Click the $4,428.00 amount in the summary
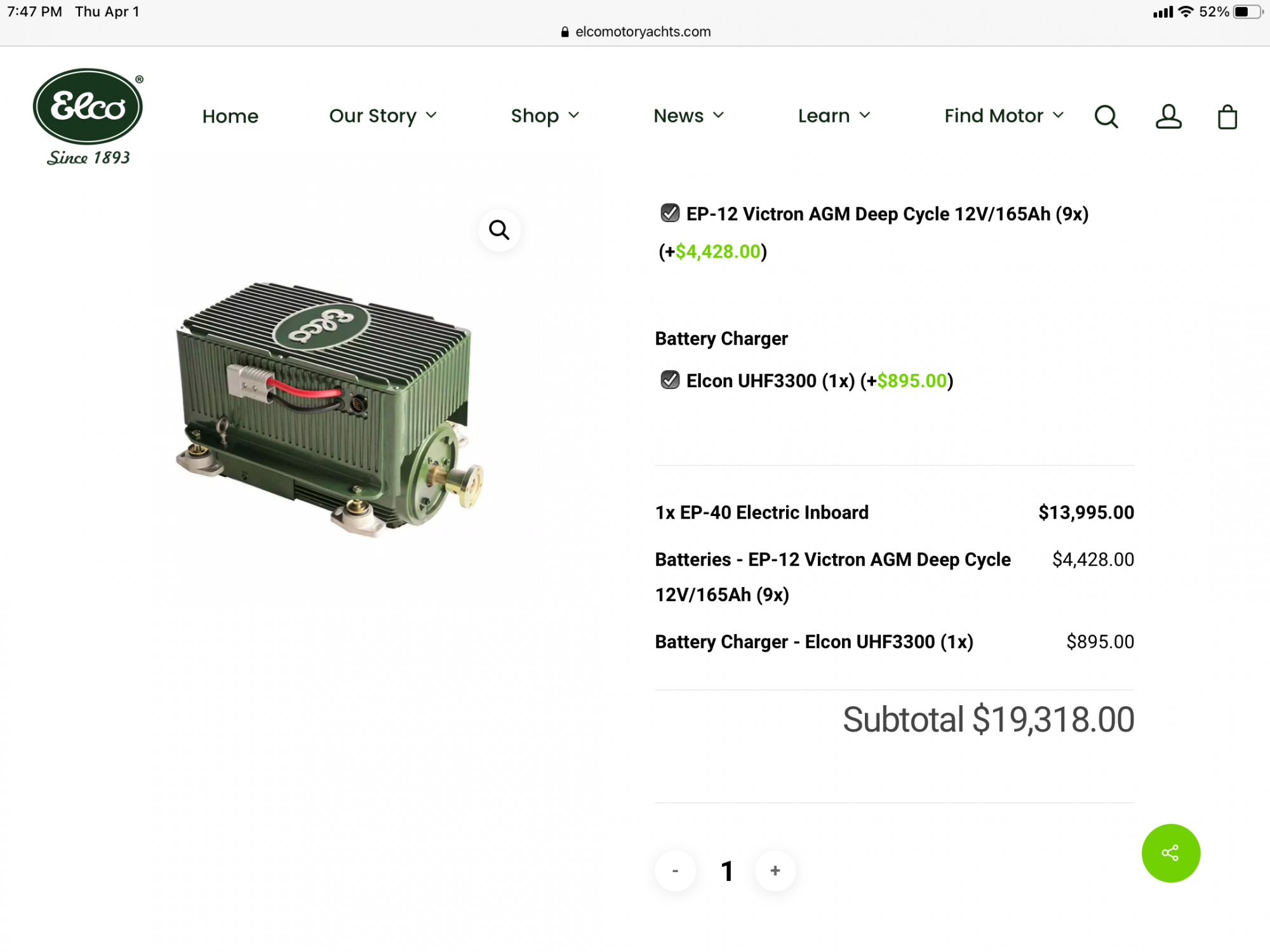Image resolution: width=1270 pixels, height=952 pixels. (1093, 559)
